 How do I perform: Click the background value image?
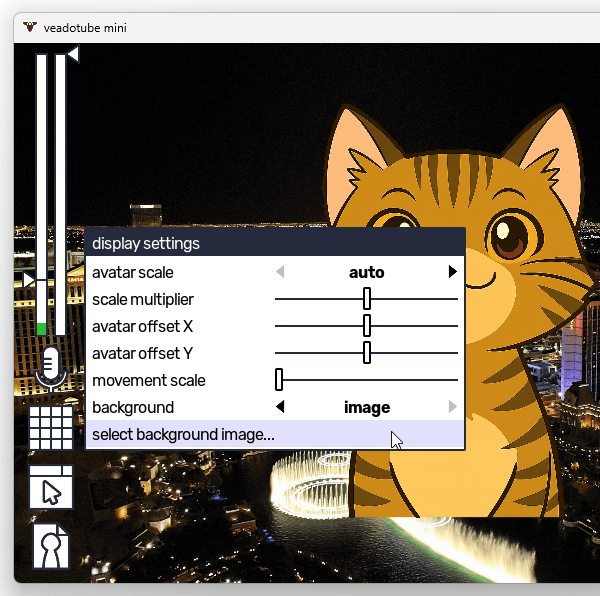coord(367,407)
